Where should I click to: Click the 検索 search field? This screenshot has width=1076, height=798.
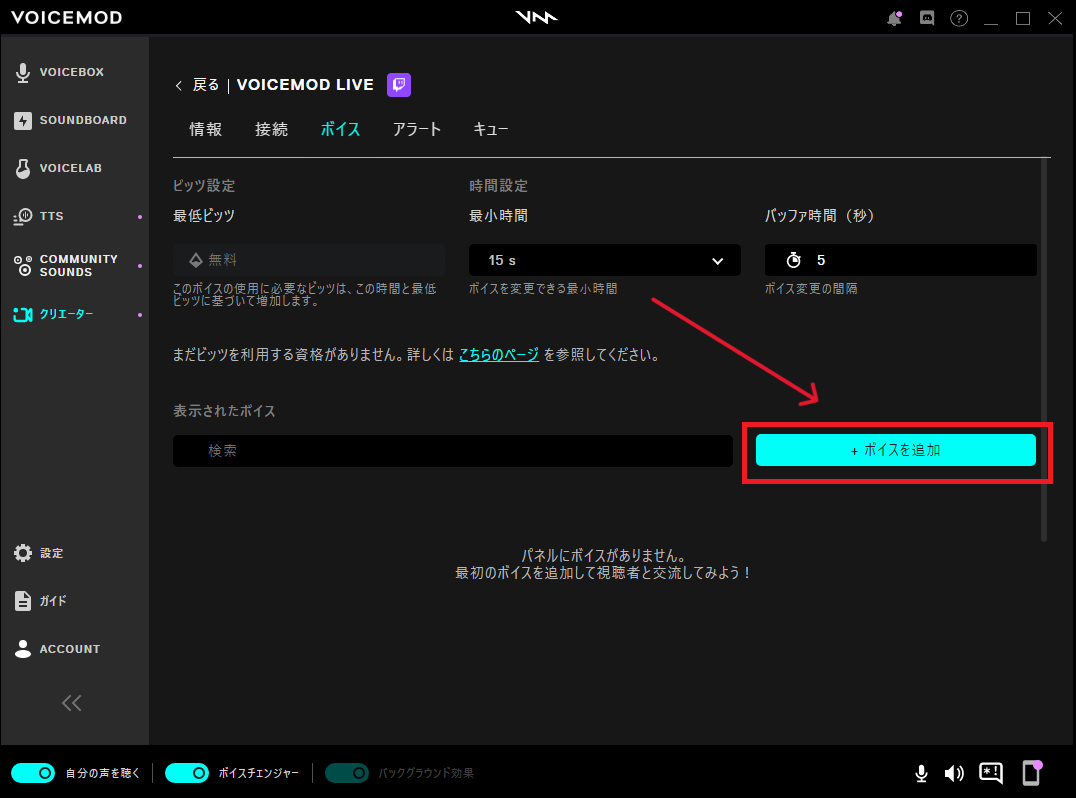pyautogui.click(x=453, y=451)
